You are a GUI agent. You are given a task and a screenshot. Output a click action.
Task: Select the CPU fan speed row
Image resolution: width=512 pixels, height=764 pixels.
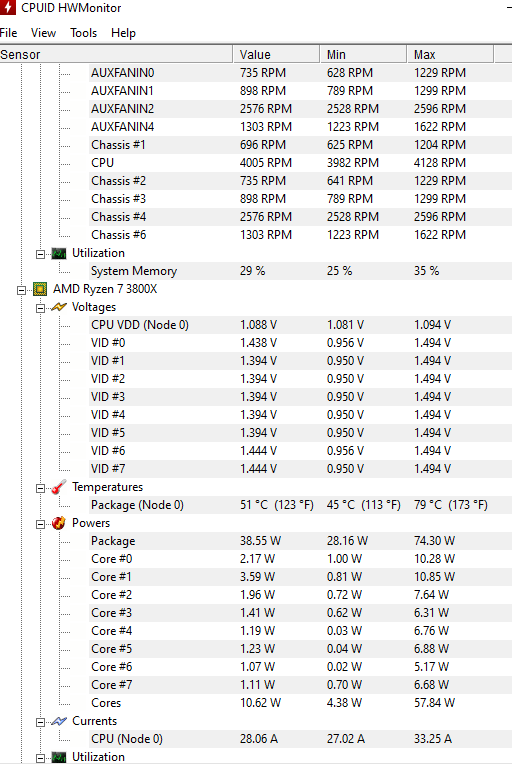coord(300,163)
